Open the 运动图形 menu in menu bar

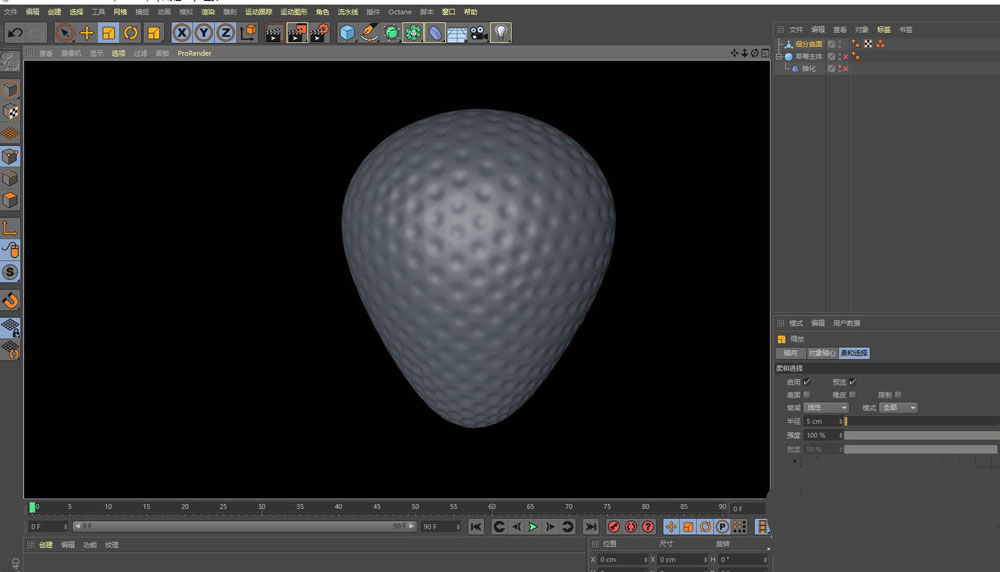tap(294, 12)
